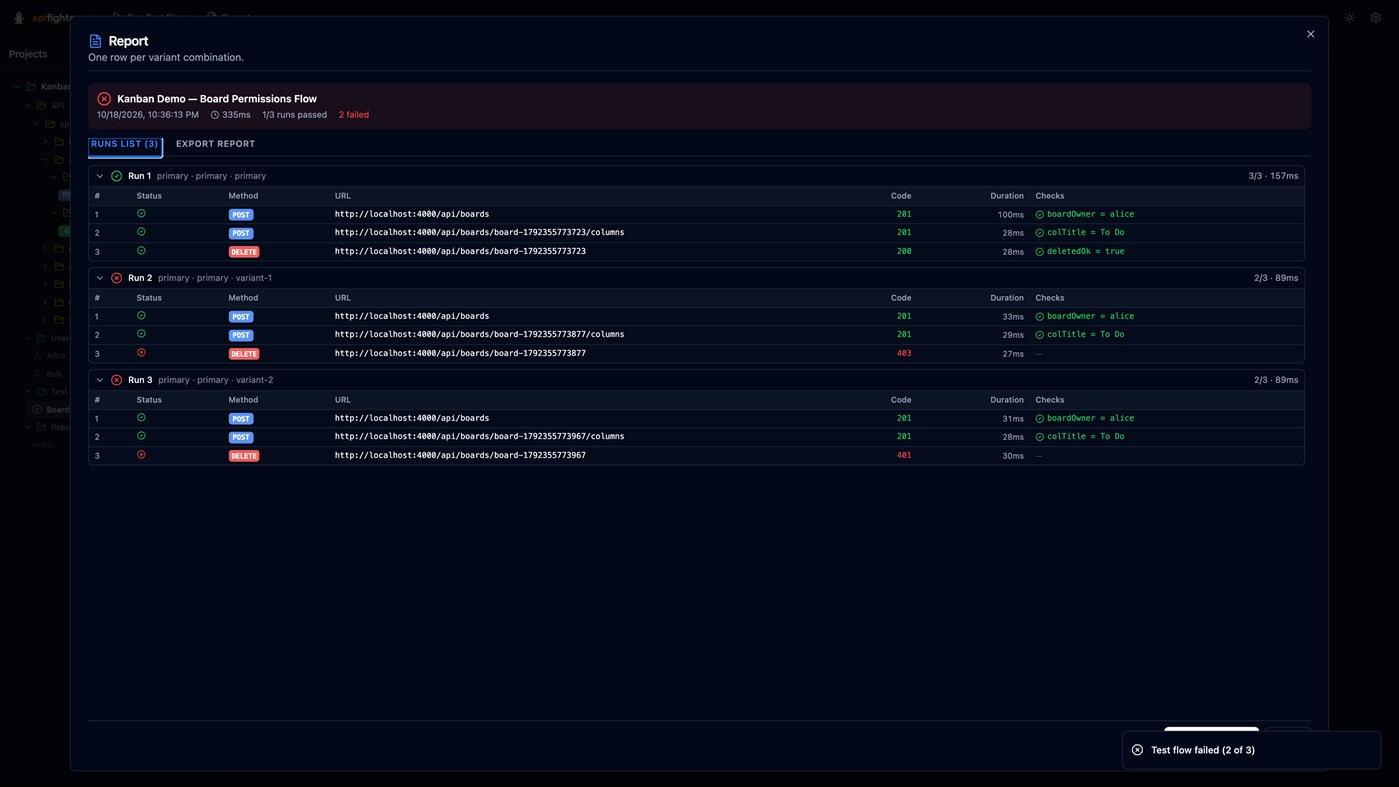The width and height of the screenshot is (1399, 787).
Task: Collapse Run 1 with its chevron
Action: pyautogui.click(x=99, y=176)
